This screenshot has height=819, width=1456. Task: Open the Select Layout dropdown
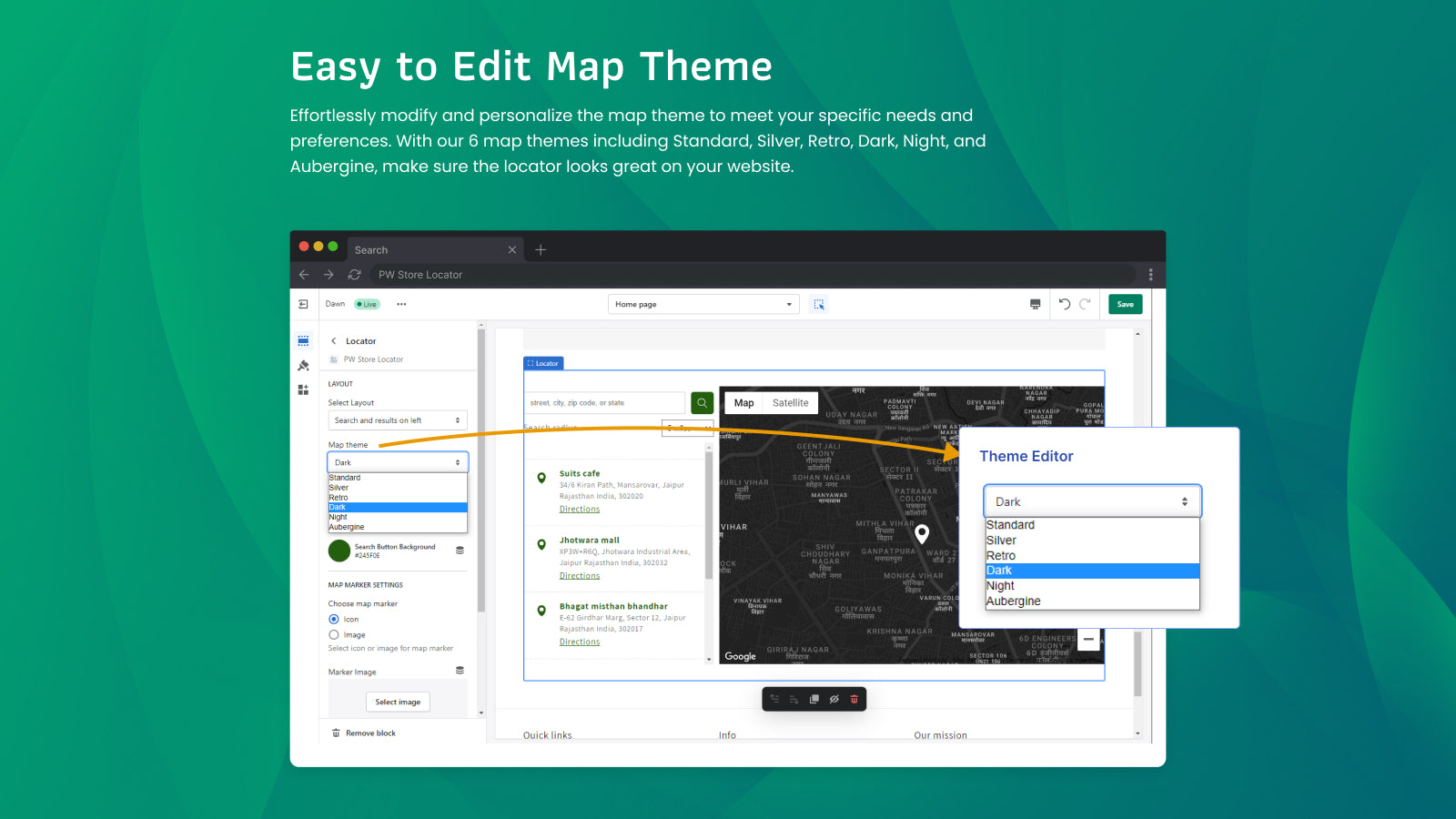397,420
